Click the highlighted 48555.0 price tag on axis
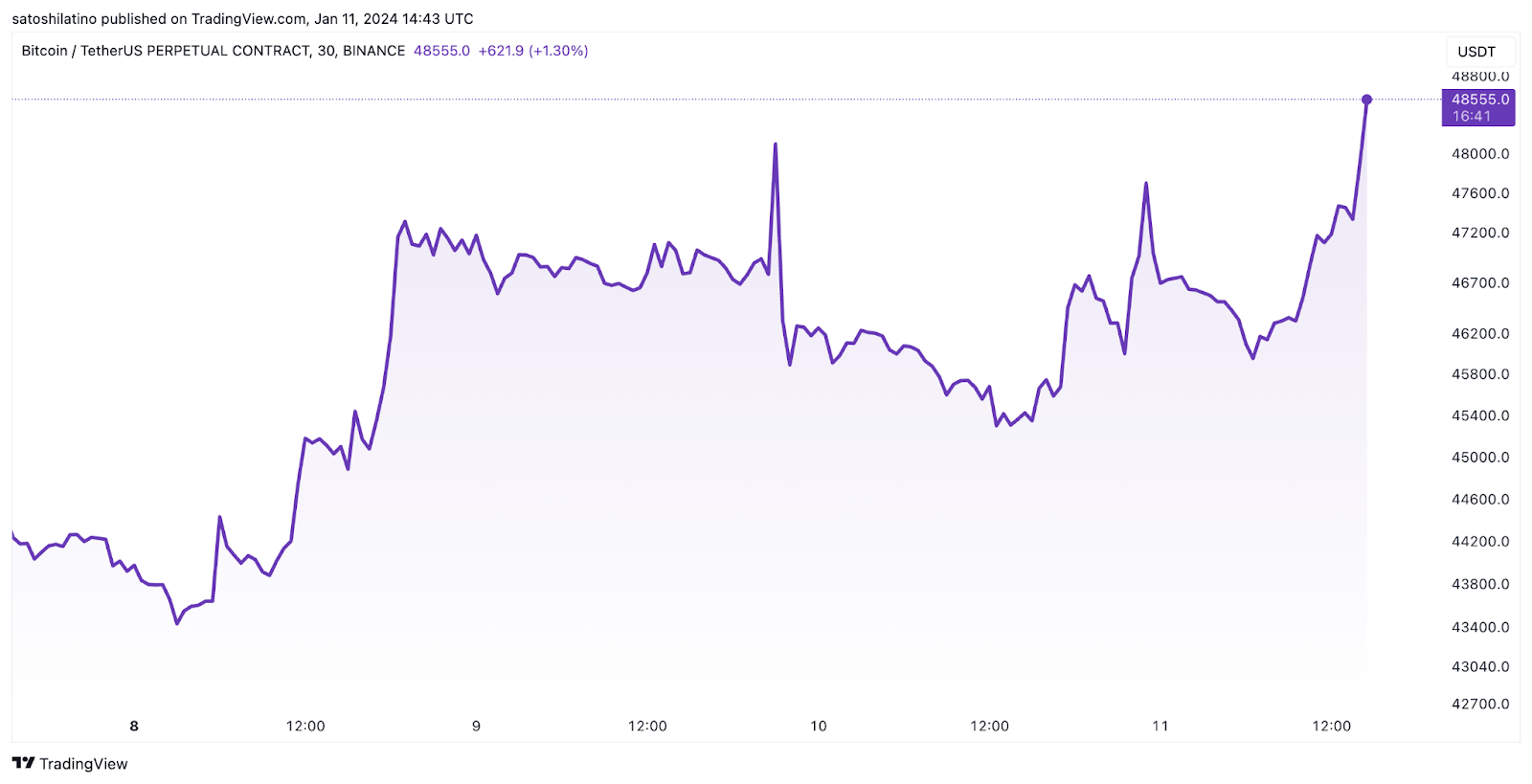The width and height of the screenshot is (1532, 784). pos(1479,100)
